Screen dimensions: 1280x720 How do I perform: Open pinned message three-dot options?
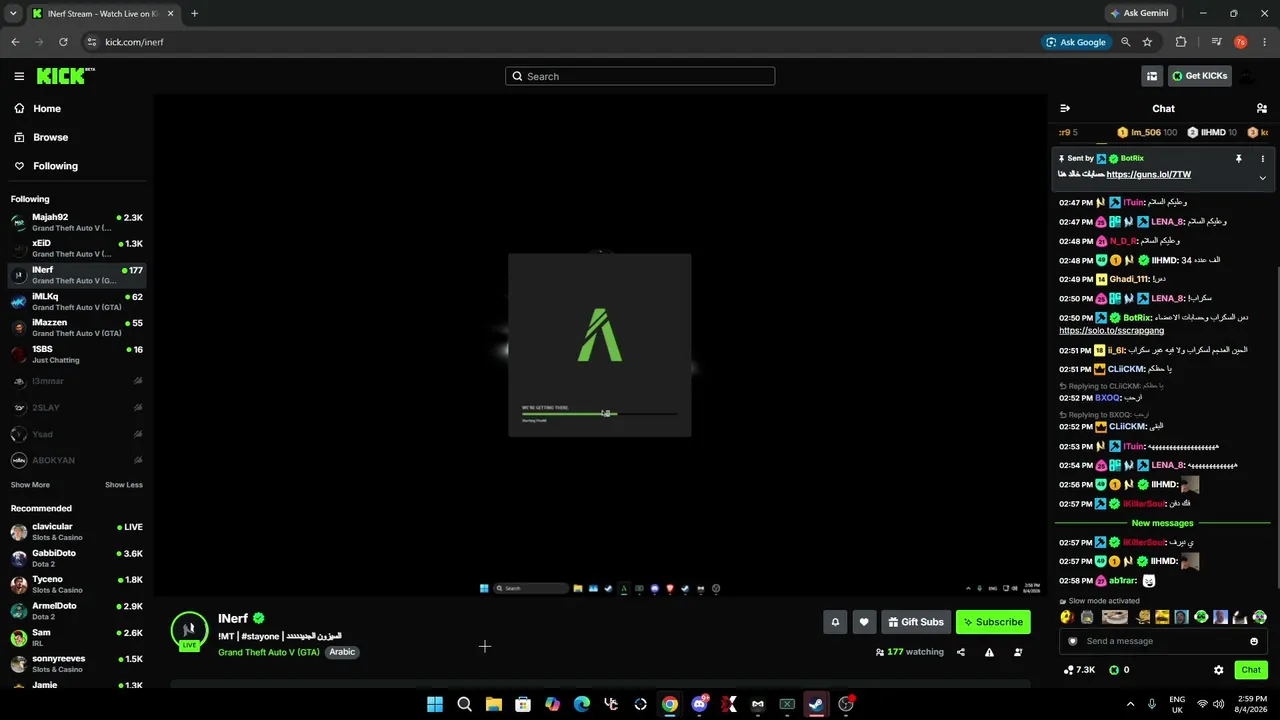coord(1262,159)
